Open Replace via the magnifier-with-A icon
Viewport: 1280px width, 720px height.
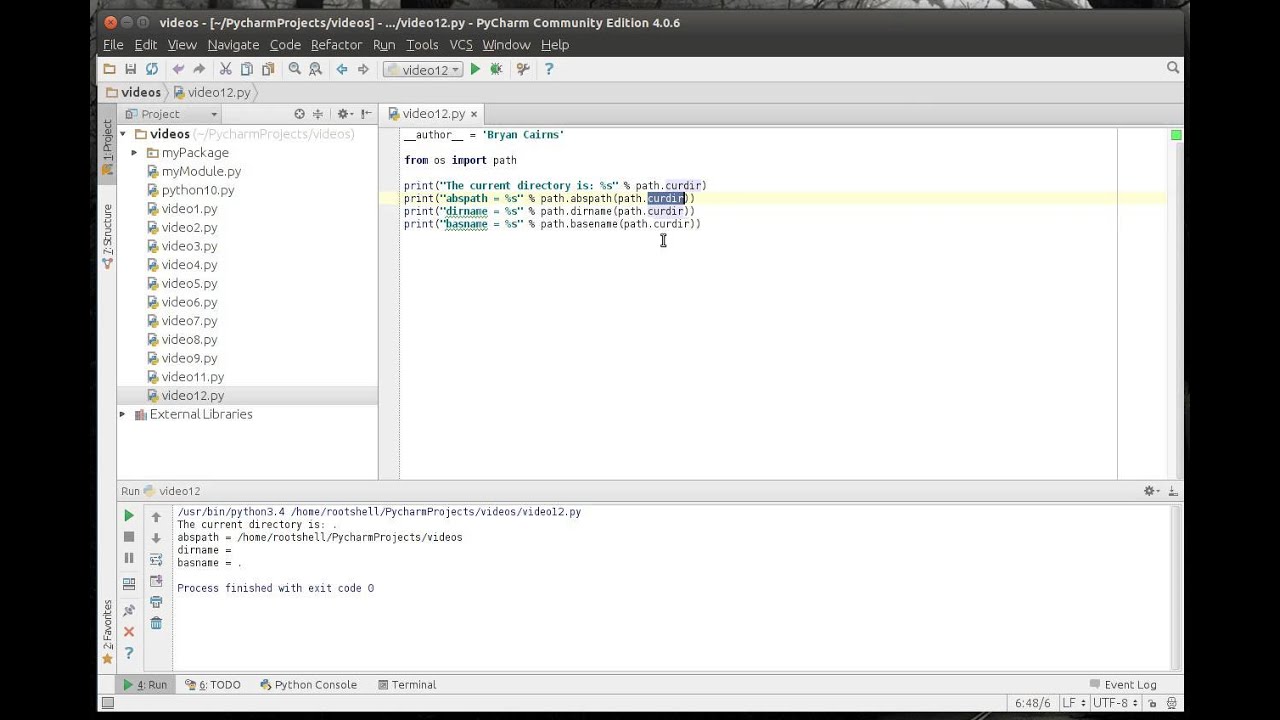point(315,69)
